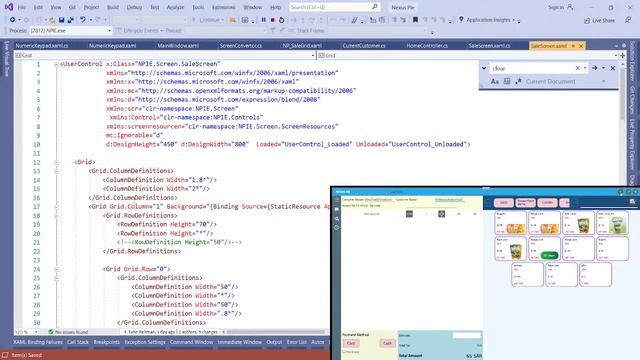640x360 pixels.
Task: Toggle Match Case (Aa) in find box
Action: click(x=495, y=81)
